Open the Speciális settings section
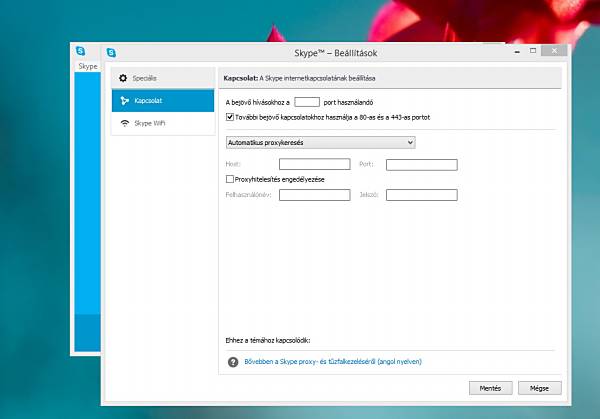 click(163, 78)
